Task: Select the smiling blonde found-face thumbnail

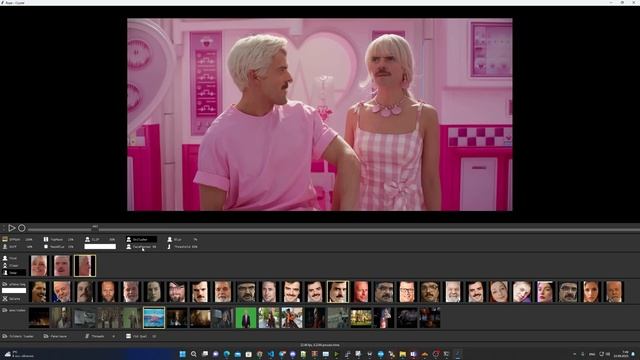Action: 39,266
